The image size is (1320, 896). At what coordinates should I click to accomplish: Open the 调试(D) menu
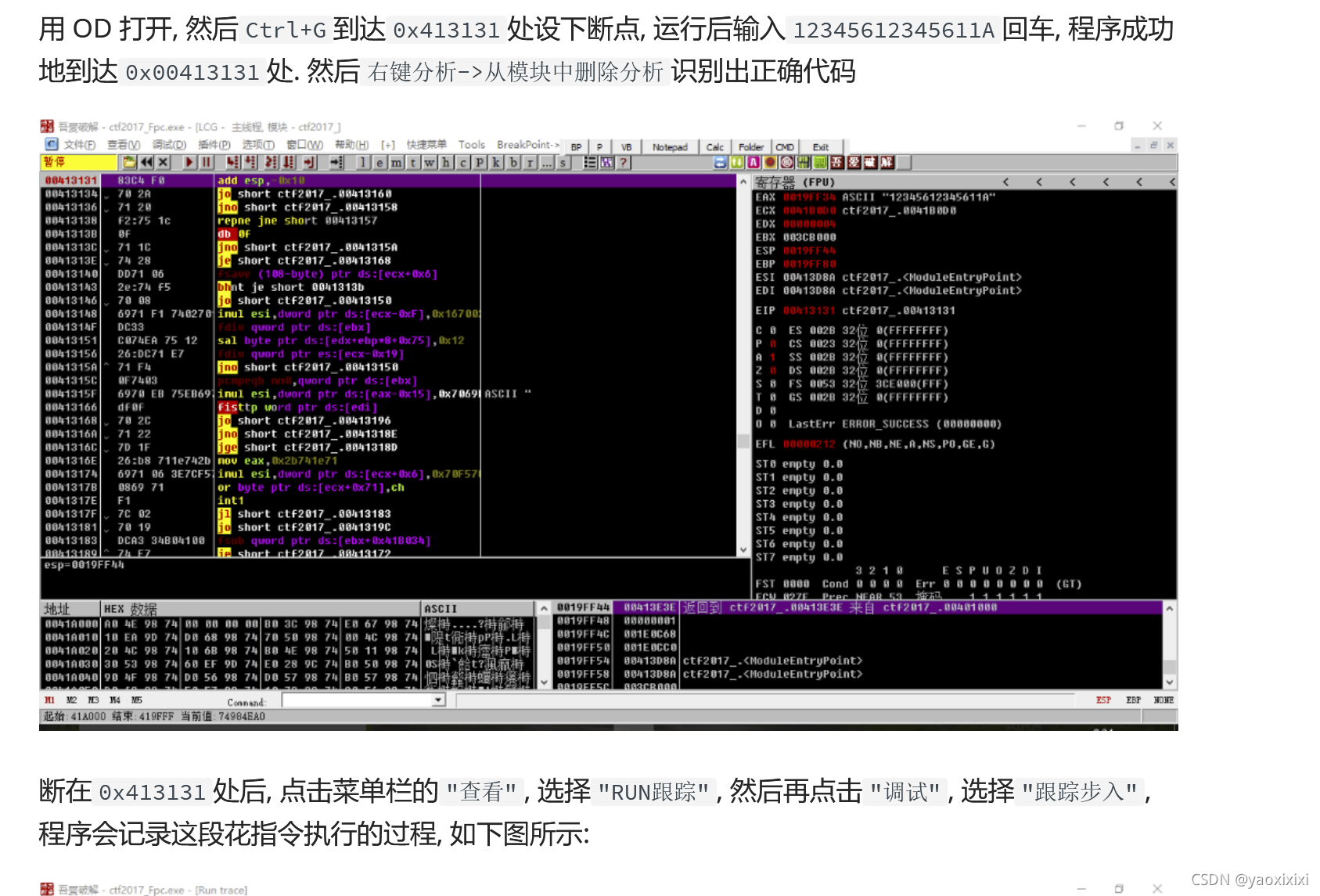169,145
